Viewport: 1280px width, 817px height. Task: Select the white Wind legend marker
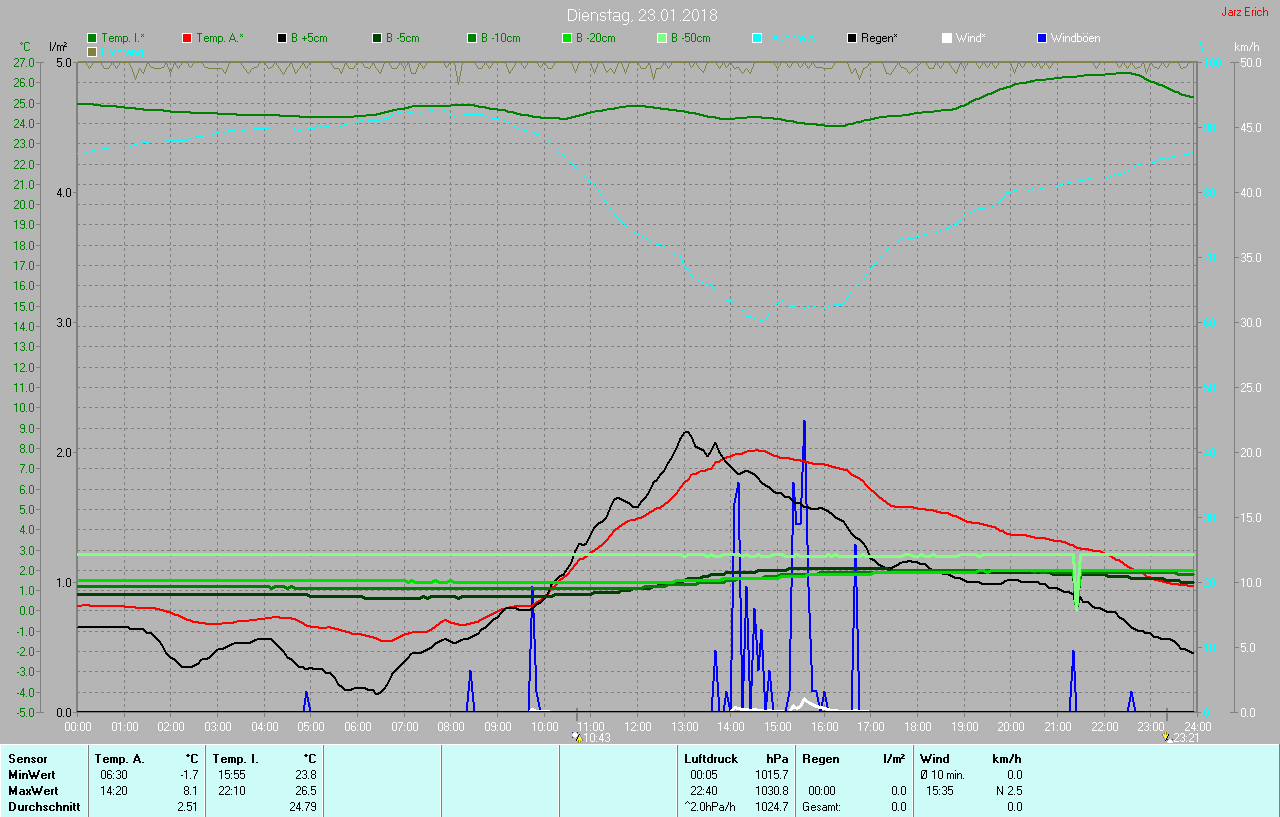tap(947, 38)
